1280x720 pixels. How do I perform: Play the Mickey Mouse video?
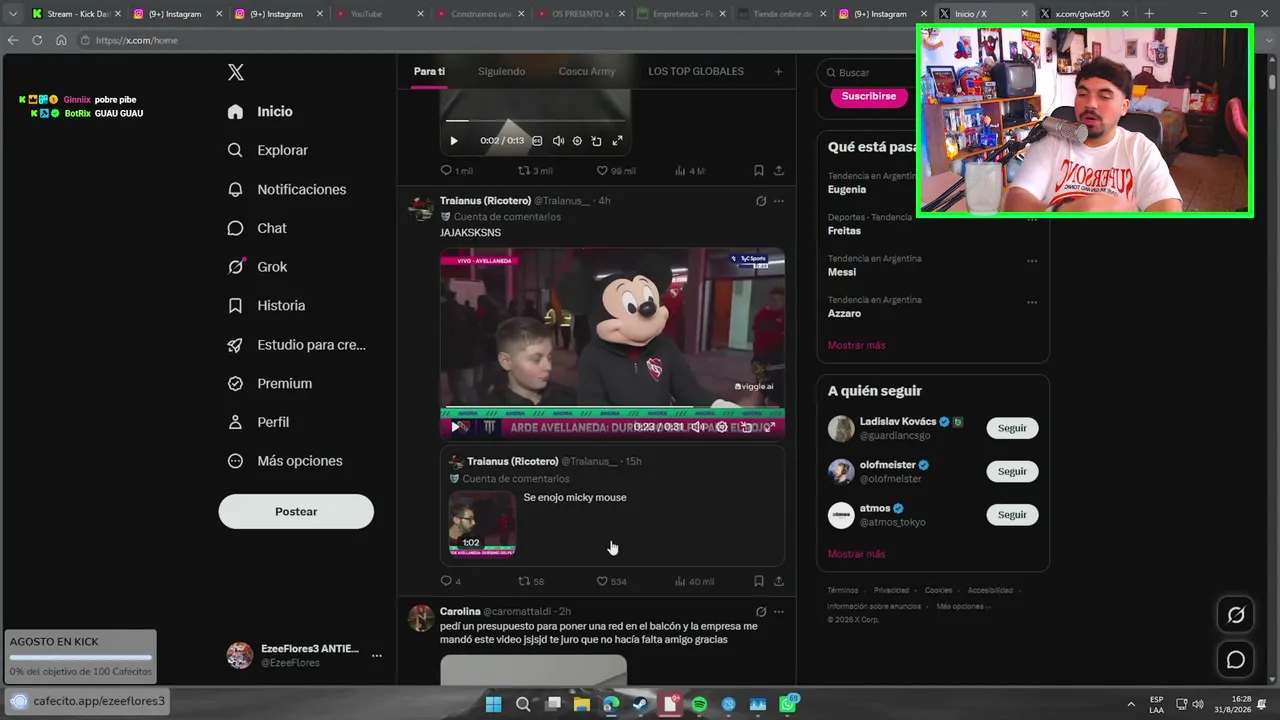(455, 427)
